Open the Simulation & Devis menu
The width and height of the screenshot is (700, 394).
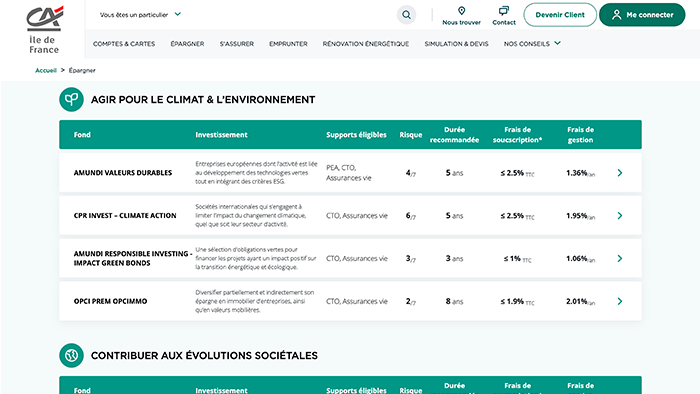coord(456,44)
